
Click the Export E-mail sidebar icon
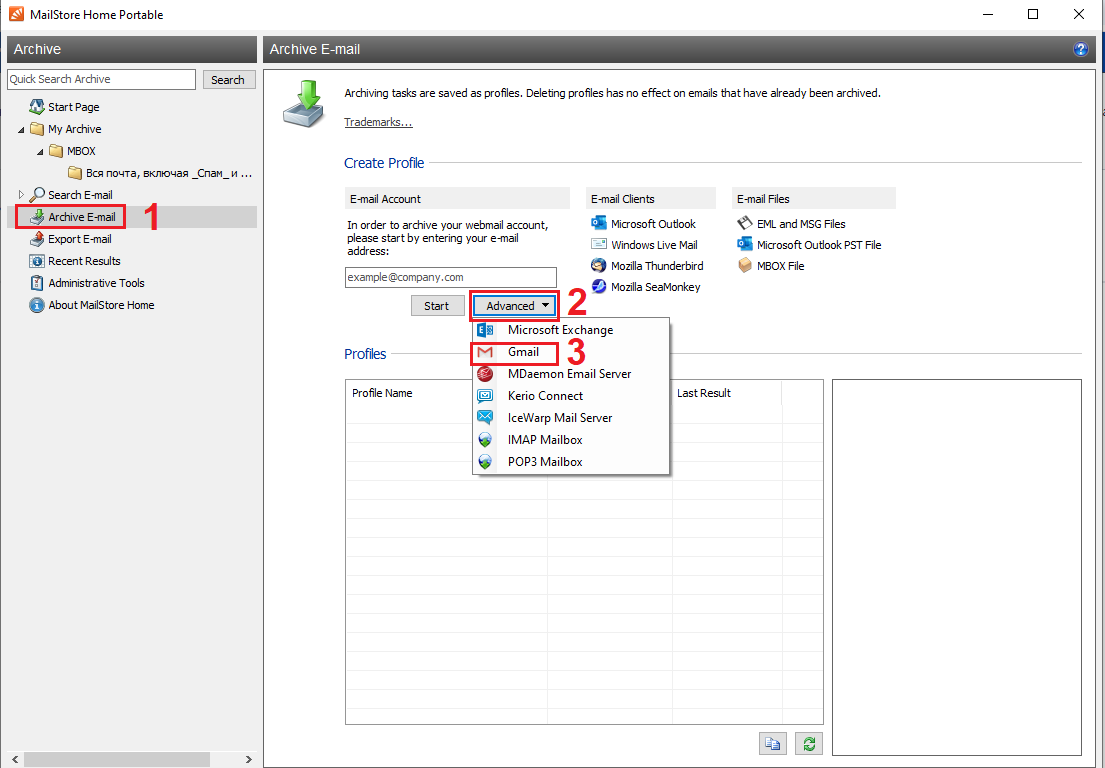pos(37,239)
